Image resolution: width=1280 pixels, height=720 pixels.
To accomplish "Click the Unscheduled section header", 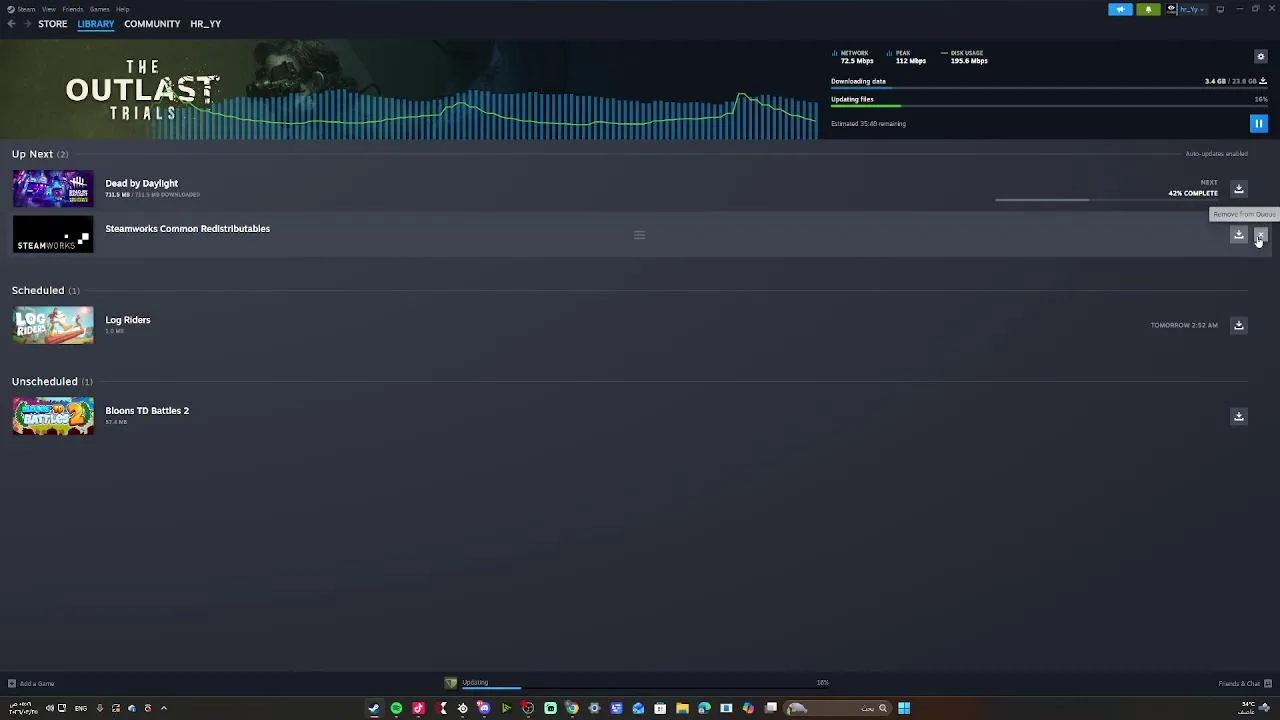I will click(x=52, y=381).
